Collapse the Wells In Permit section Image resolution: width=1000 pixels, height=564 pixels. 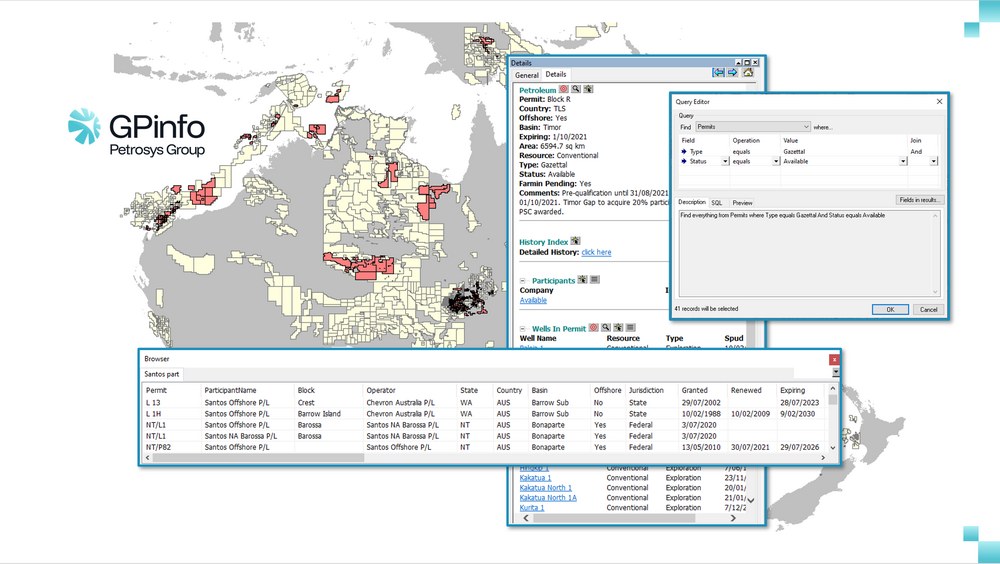[522, 329]
